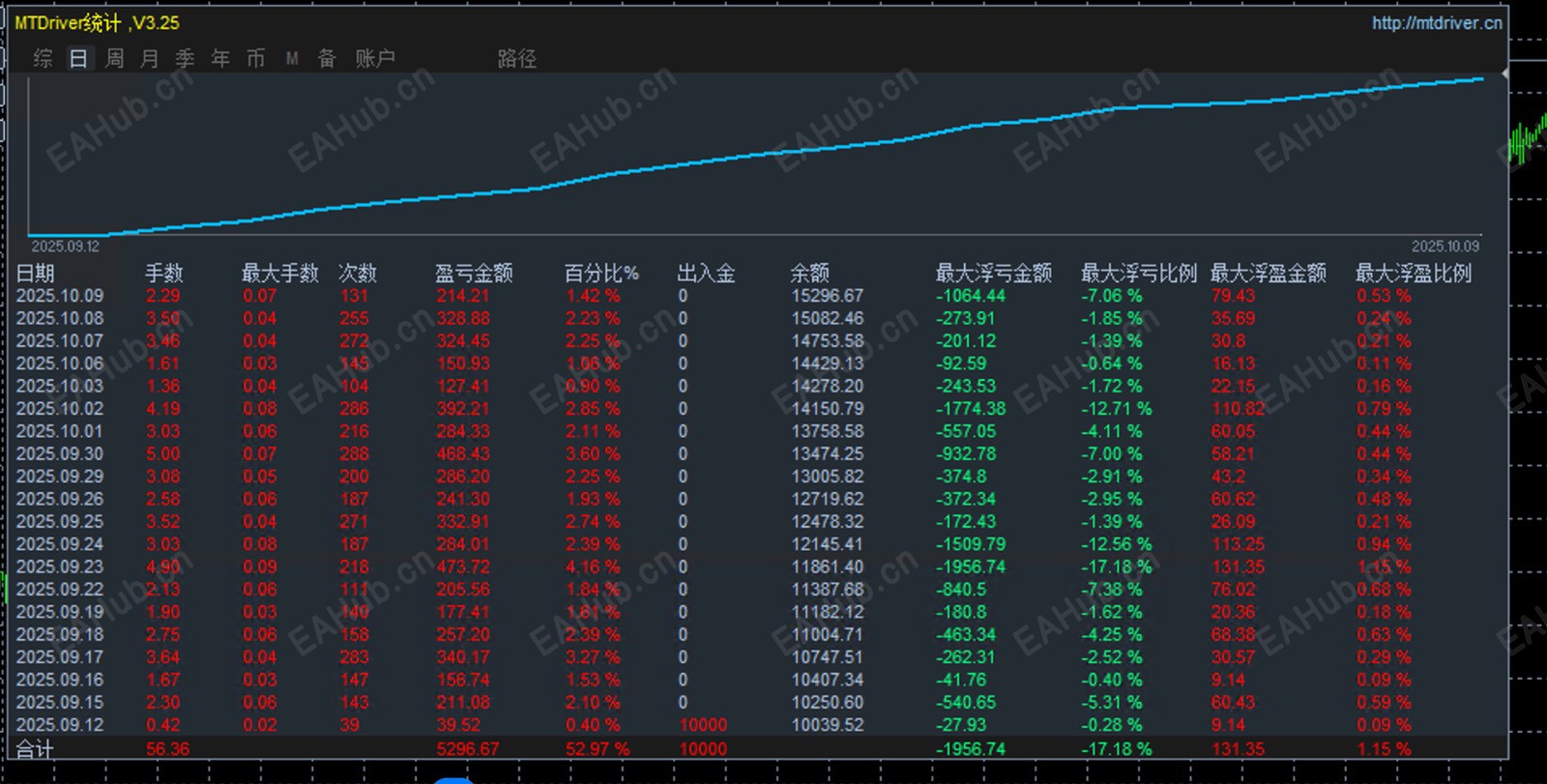Click the MTDriver统计 ,V3.25 title
The height and width of the screenshot is (784, 1547).
tap(97, 22)
